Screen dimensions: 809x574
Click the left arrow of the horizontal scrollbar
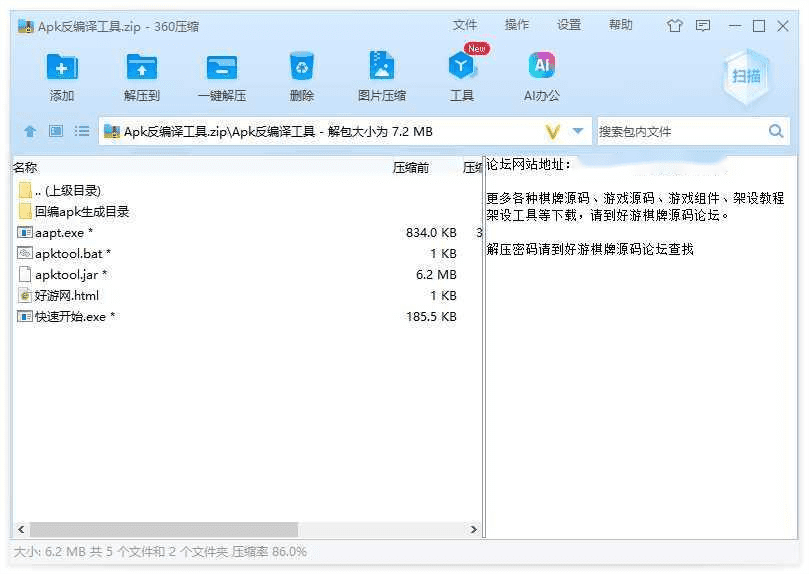tap(21, 529)
